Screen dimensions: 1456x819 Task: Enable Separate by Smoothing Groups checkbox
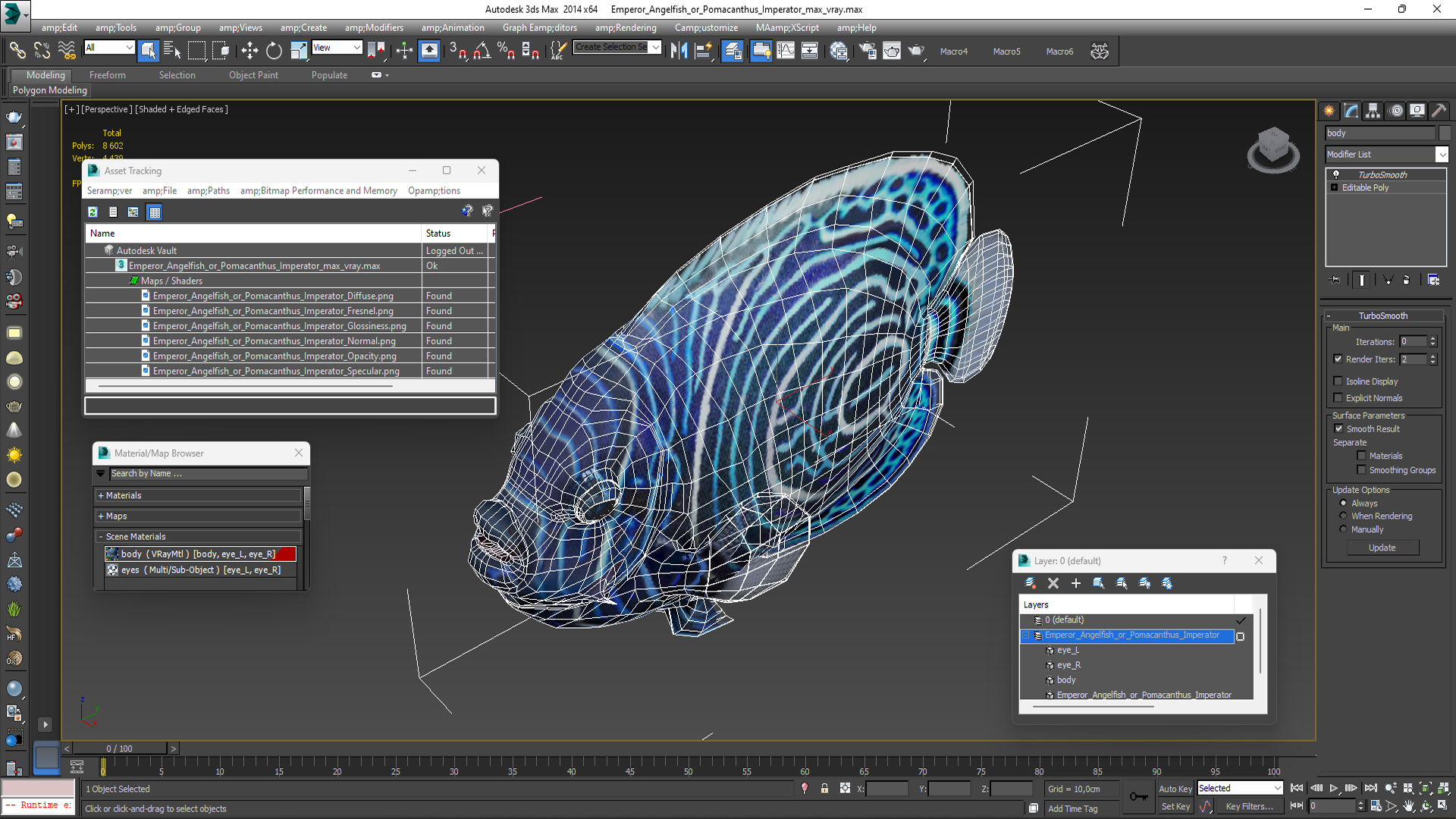(x=1361, y=469)
